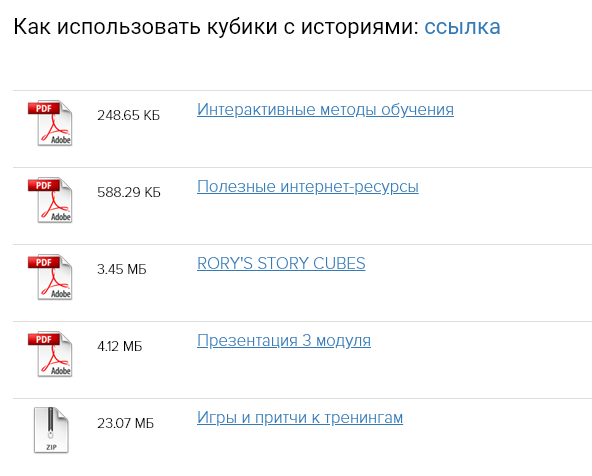Open the Презентация 3 модуля link
592x476 pixels.
284,340
